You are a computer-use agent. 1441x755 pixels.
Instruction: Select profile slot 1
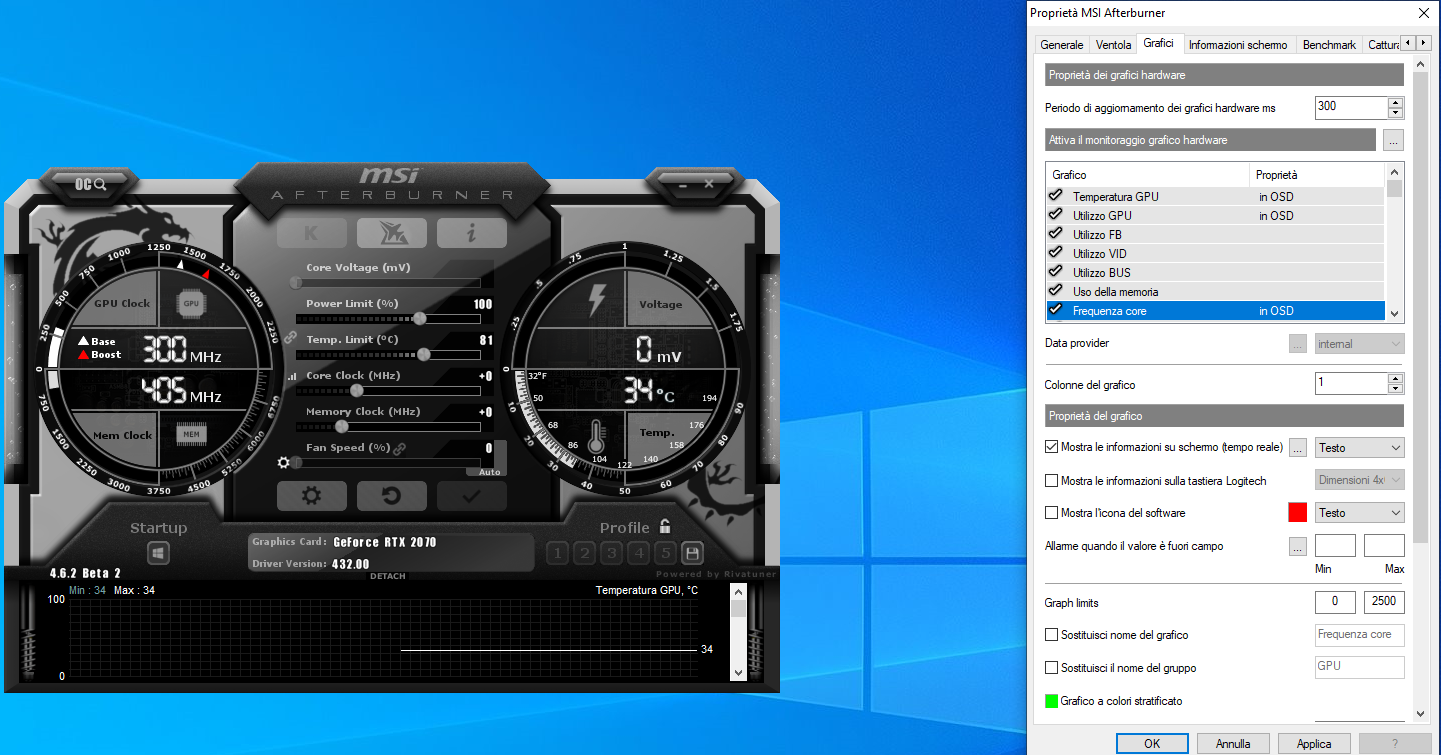(x=558, y=553)
